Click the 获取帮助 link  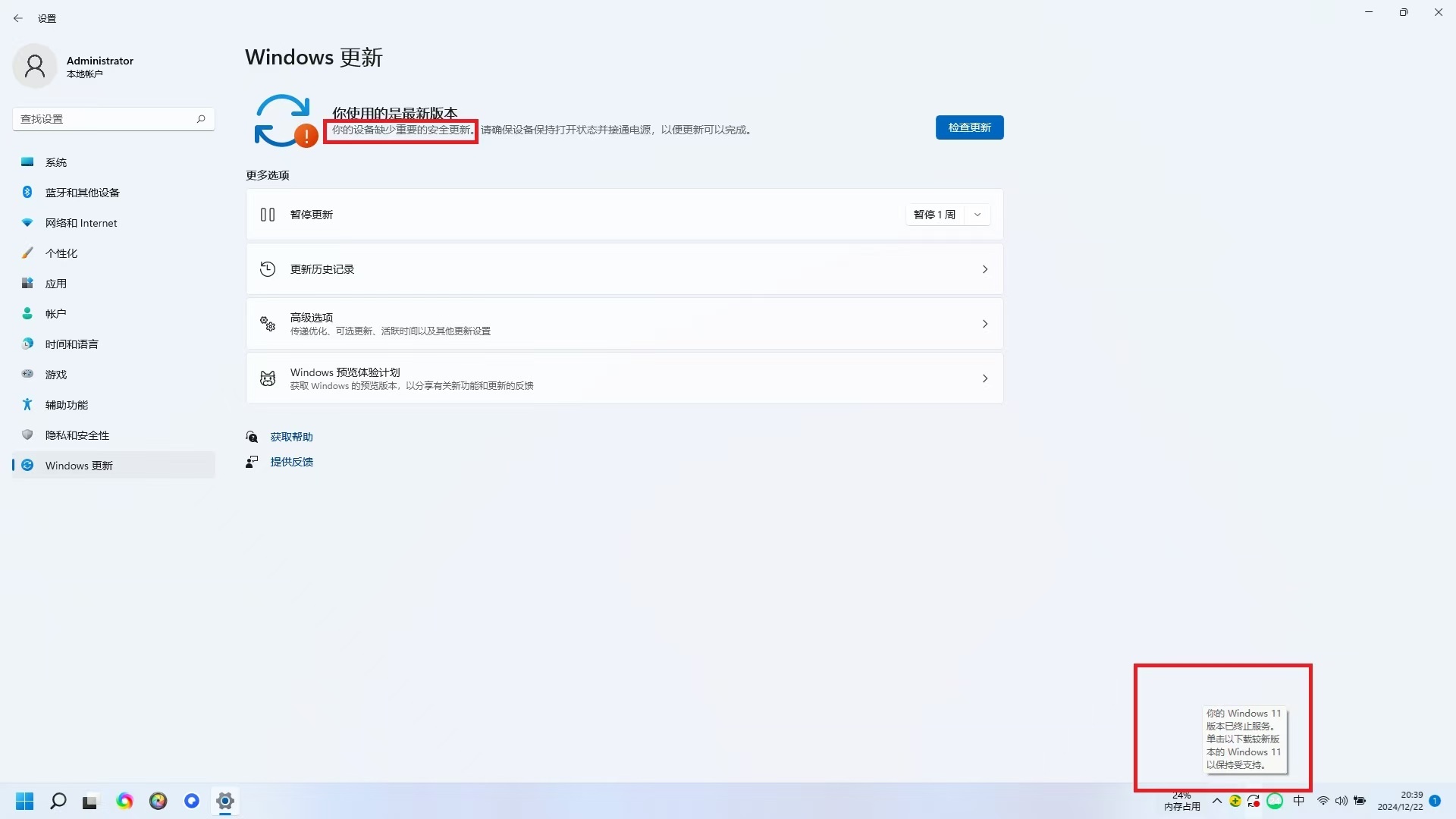coord(292,436)
